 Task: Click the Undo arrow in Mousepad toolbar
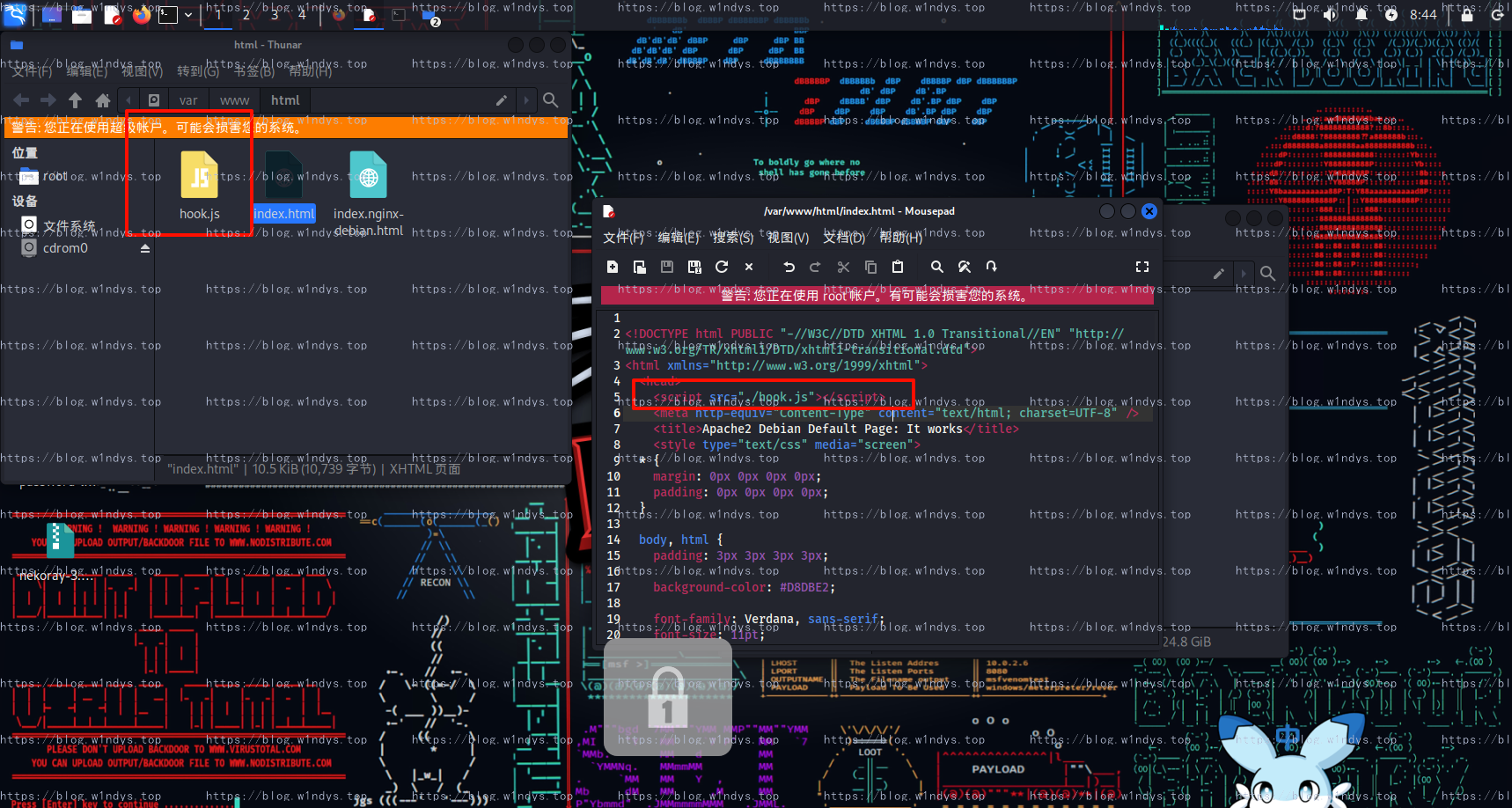[789, 267]
